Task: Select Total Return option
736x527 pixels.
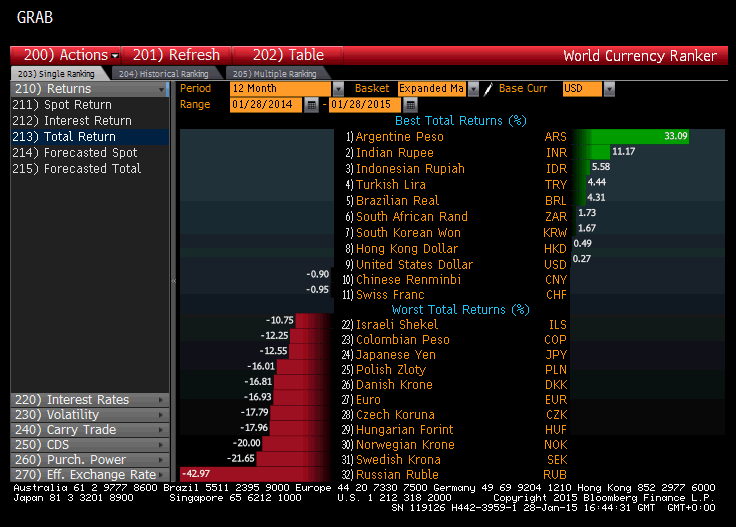Action: [x=89, y=137]
